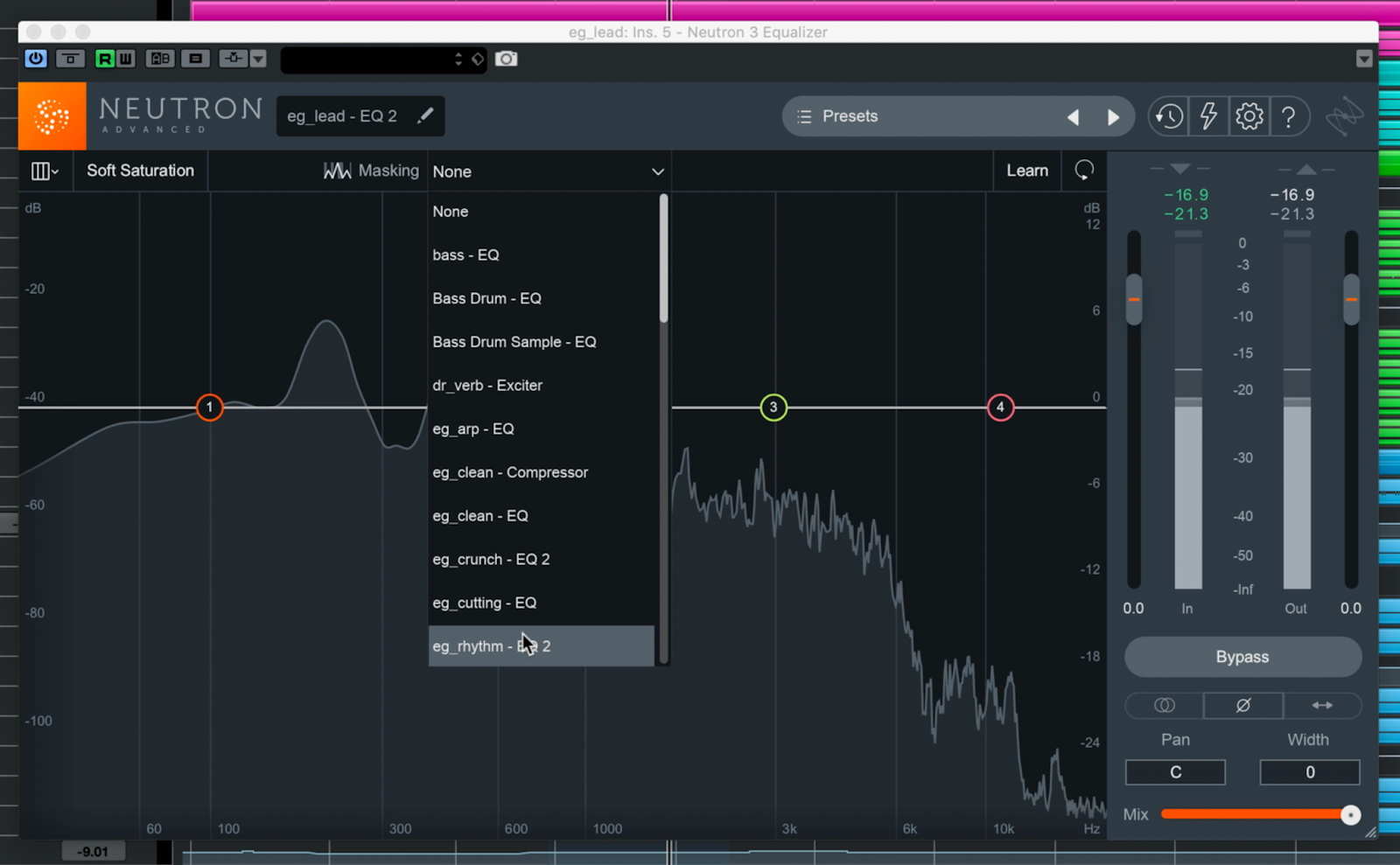This screenshot has height=865, width=1400.
Task: Open help with the question mark icon
Action: pos(1289,116)
